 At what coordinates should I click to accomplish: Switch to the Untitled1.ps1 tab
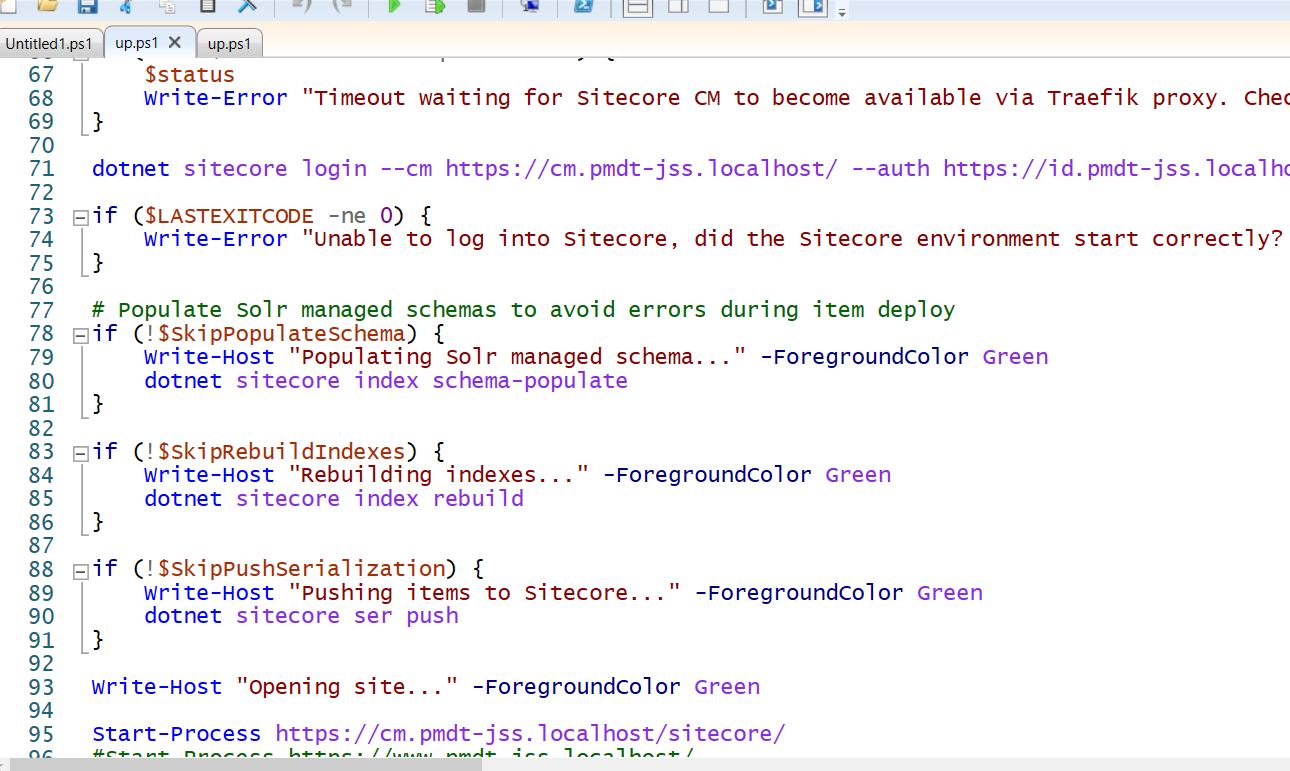click(48, 43)
